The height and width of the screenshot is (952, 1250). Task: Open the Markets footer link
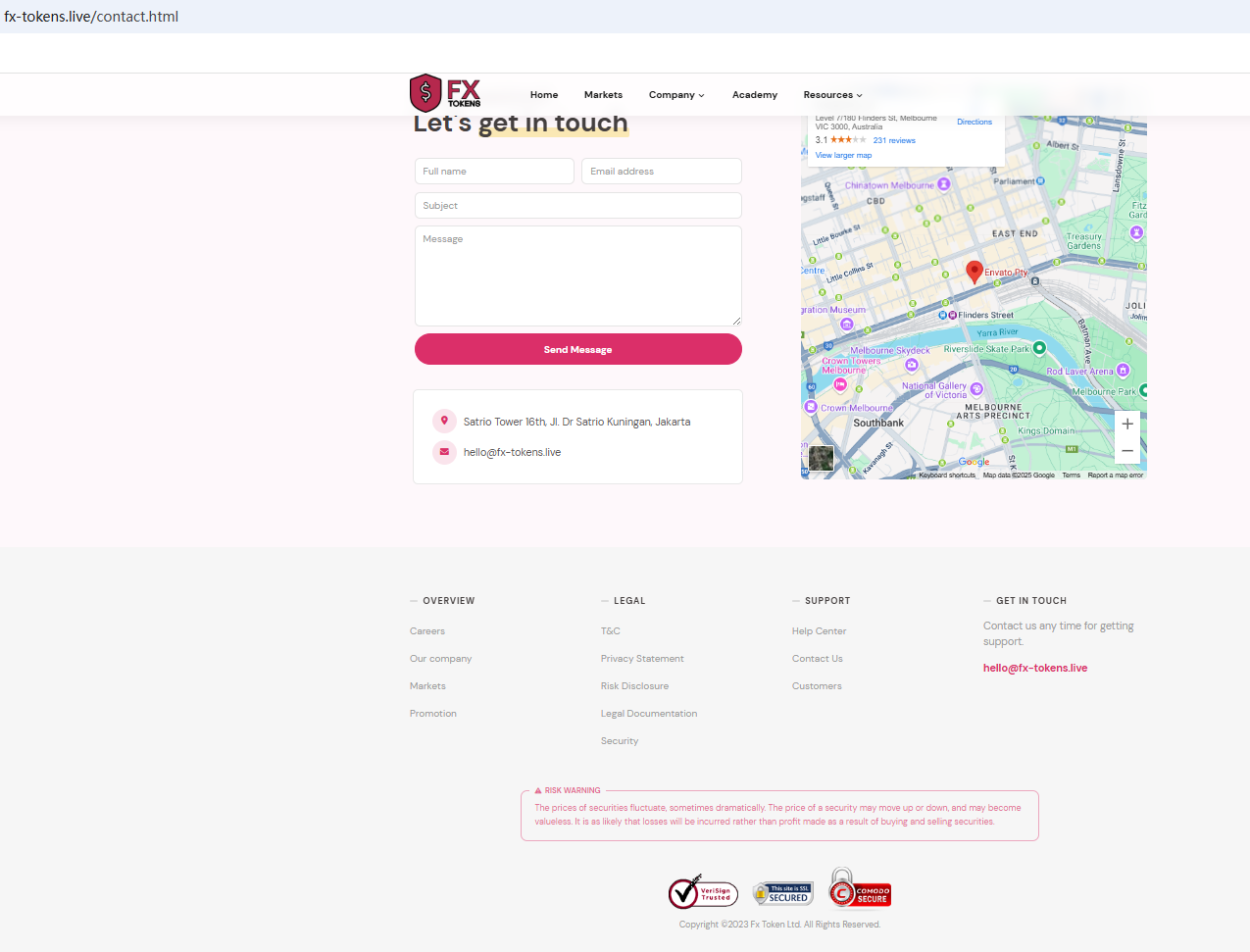click(427, 686)
